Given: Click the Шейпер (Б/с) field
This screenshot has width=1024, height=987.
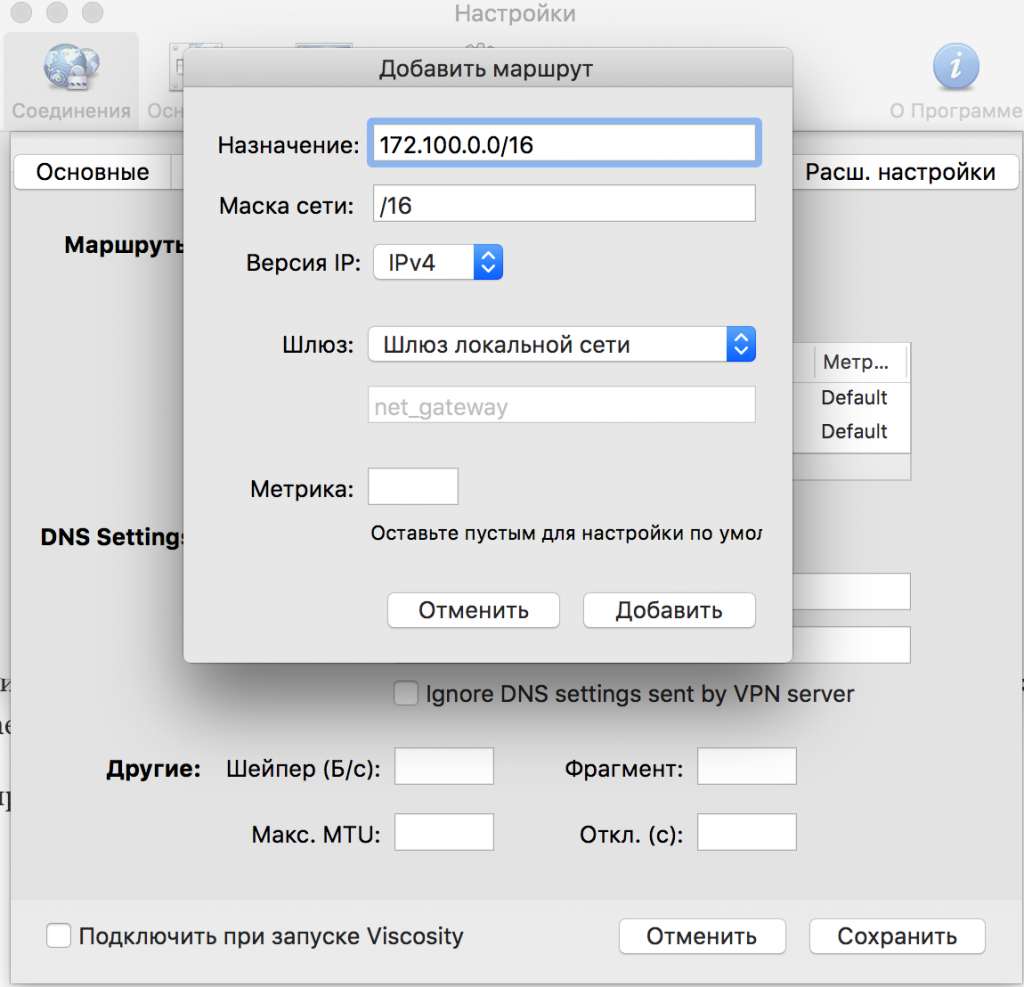Looking at the screenshot, I should point(444,766).
